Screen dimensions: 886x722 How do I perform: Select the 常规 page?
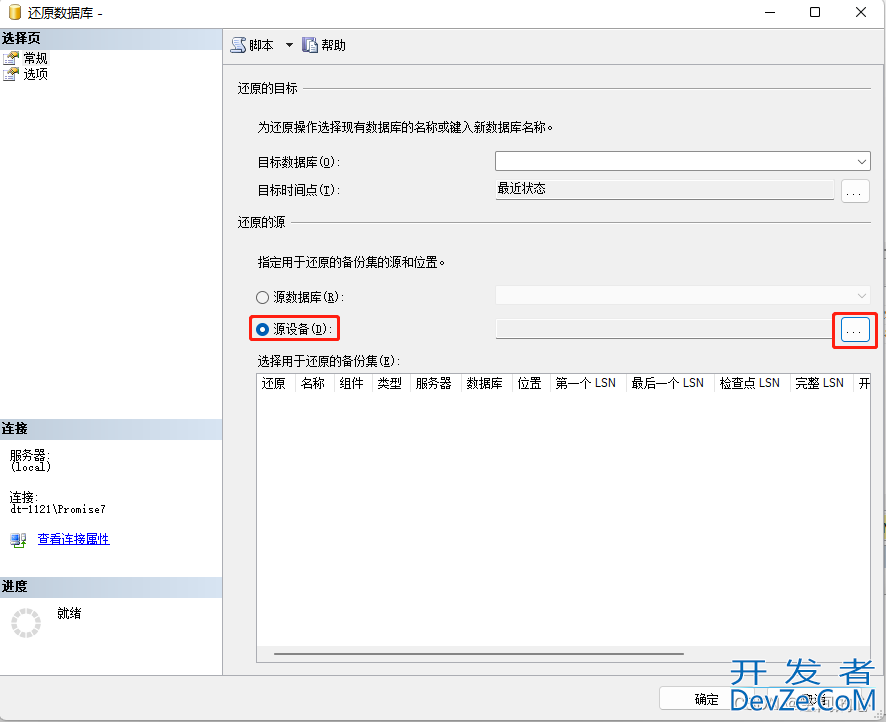click(x=35, y=58)
